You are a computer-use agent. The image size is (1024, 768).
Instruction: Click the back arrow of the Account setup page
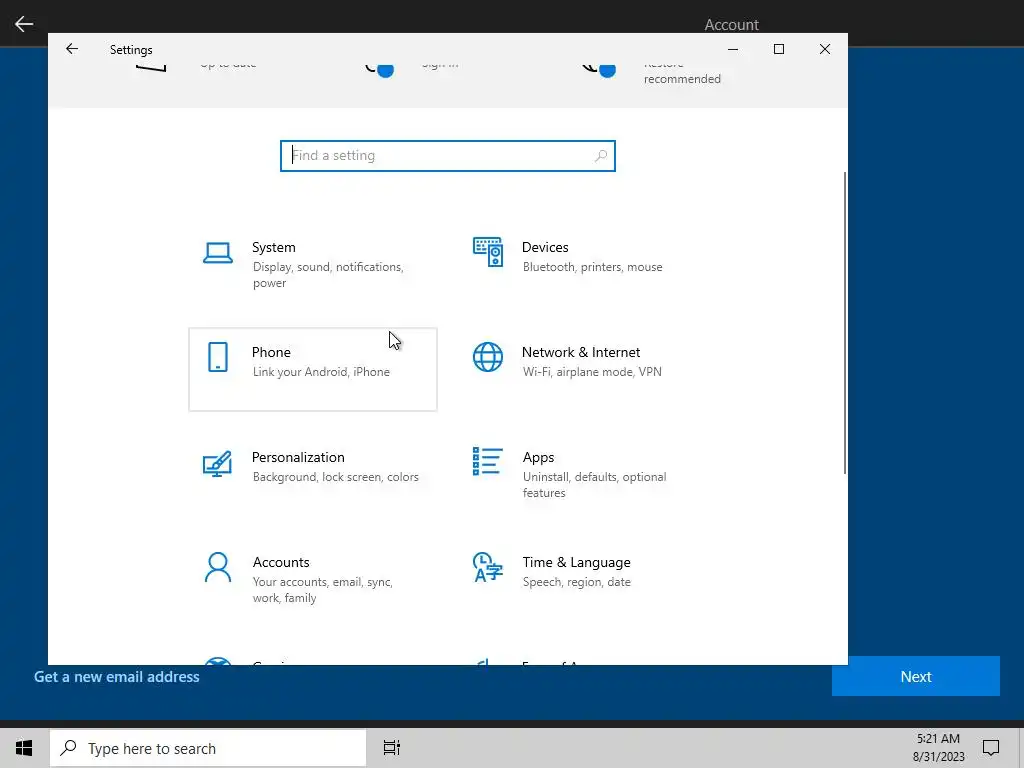(24, 24)
